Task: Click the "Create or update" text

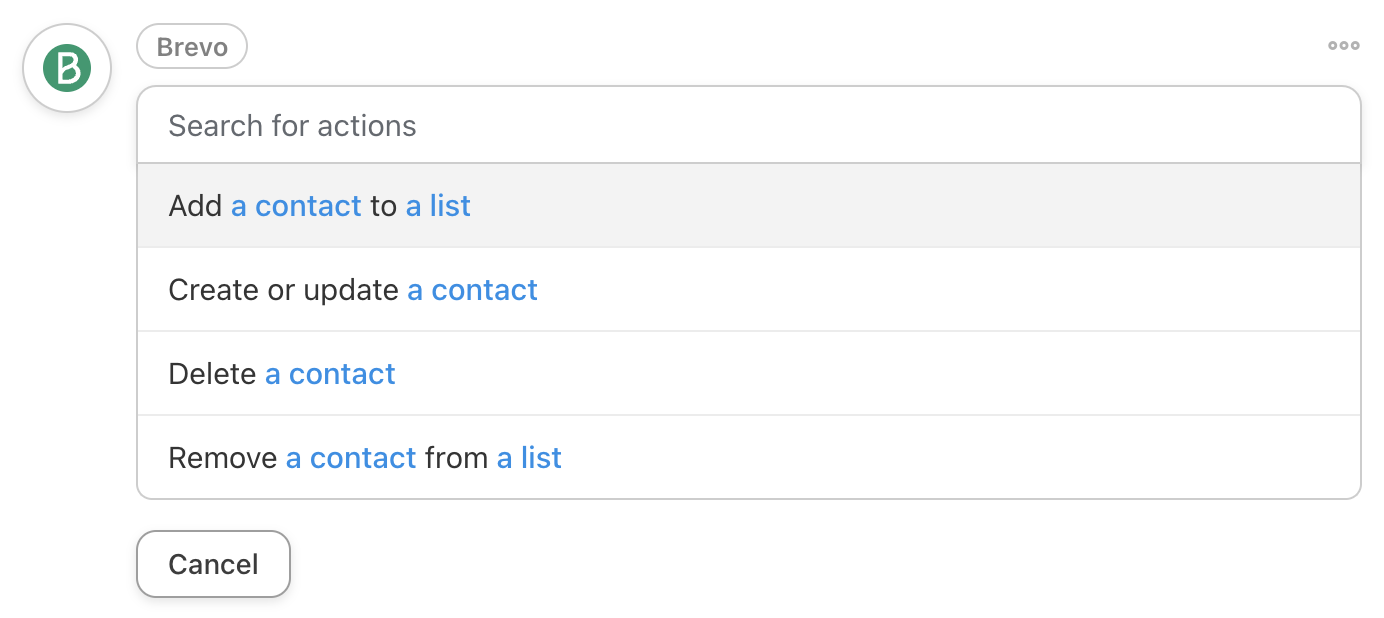Action: pos(283,290)
